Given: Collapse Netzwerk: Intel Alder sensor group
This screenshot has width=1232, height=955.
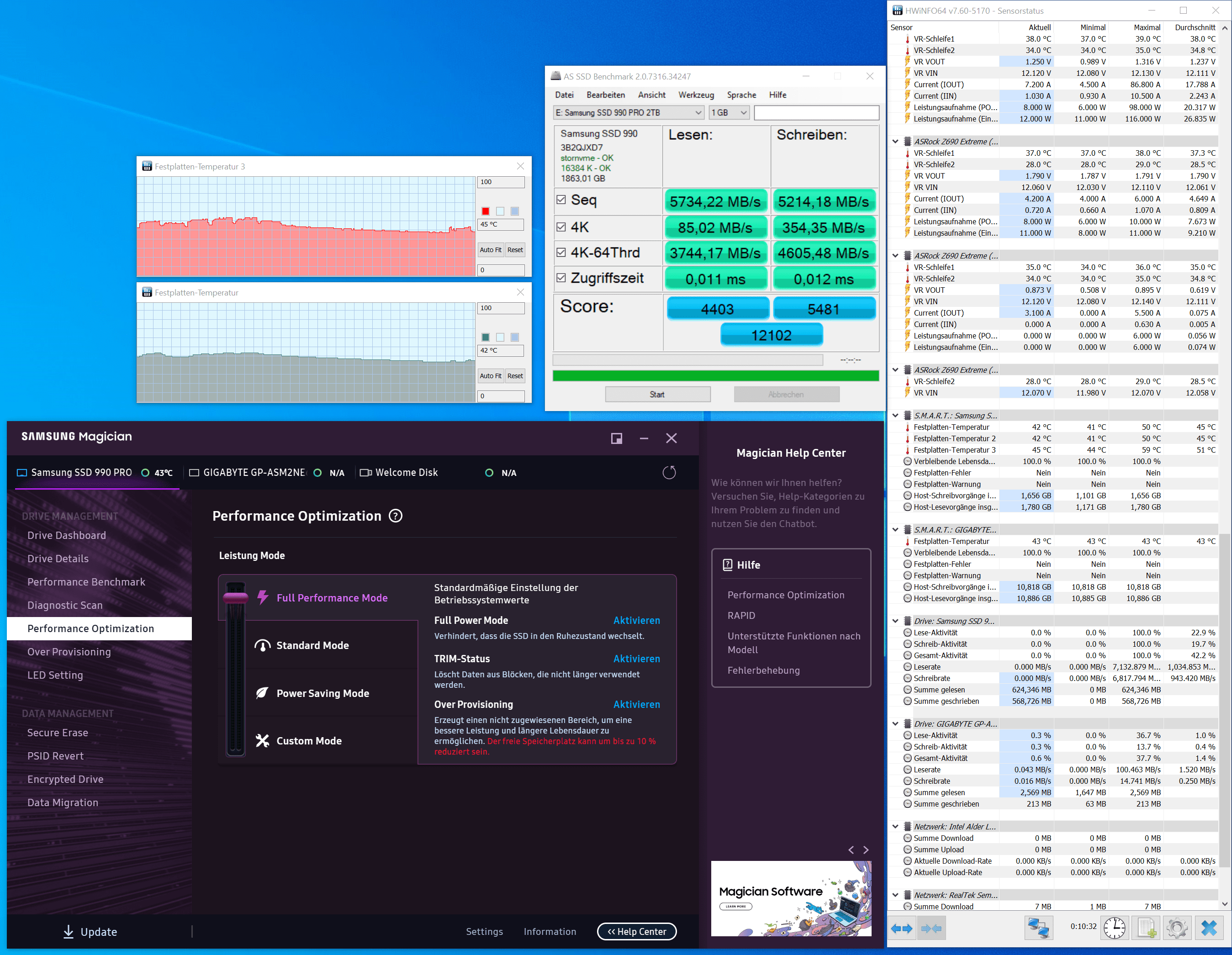Looking at the screenshot, I should [895, 826].
